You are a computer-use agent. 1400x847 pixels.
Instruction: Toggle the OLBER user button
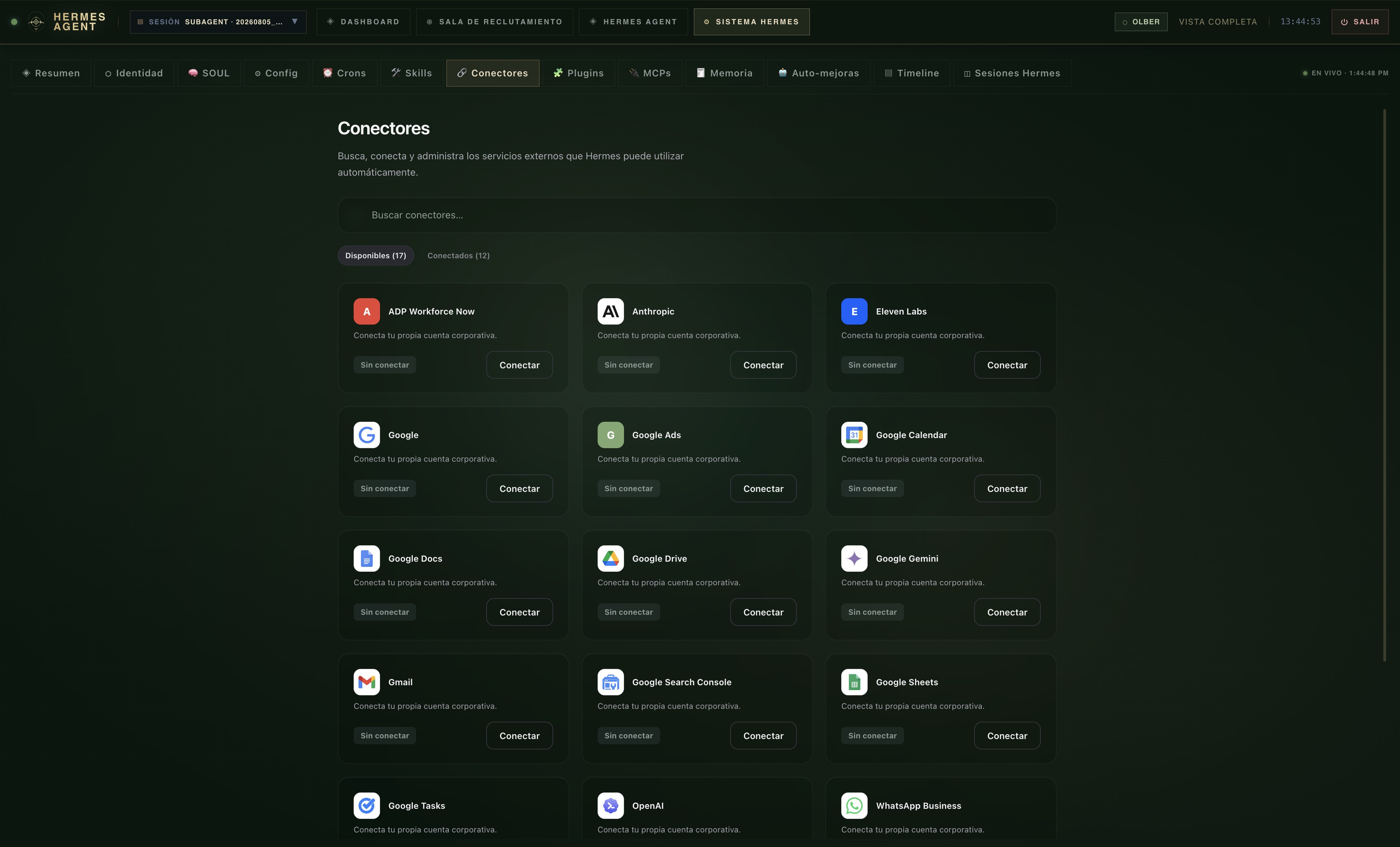(1141, 22)
